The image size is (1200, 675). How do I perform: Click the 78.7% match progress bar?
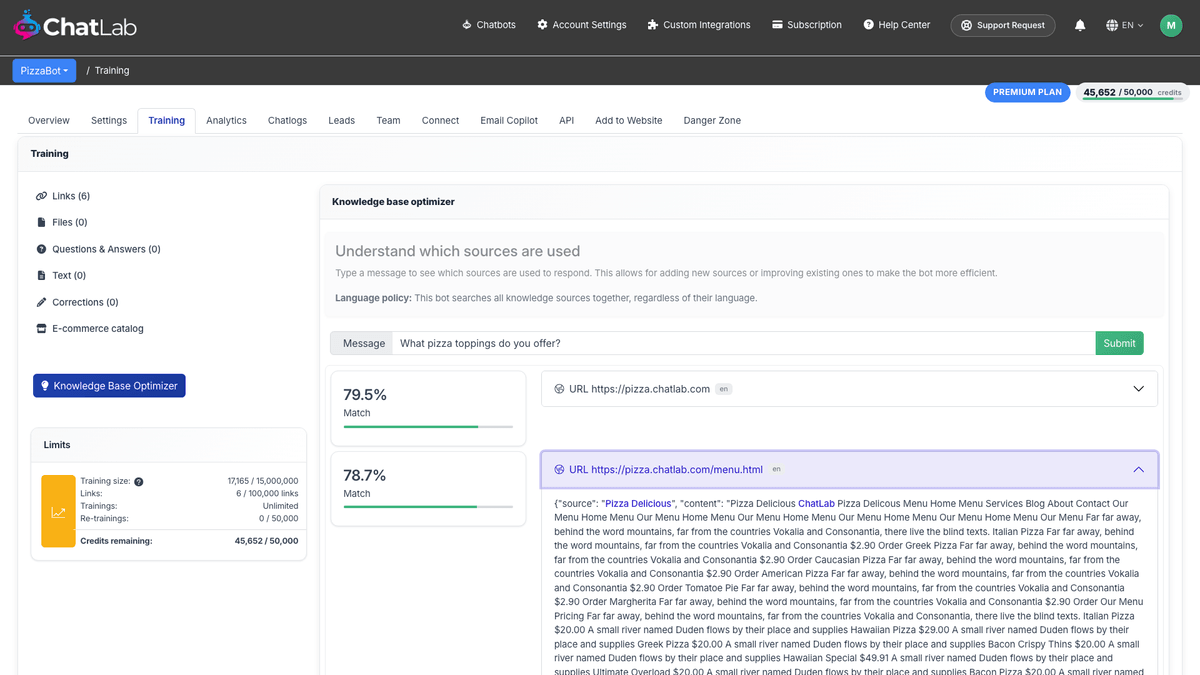[x=428, y=507]
